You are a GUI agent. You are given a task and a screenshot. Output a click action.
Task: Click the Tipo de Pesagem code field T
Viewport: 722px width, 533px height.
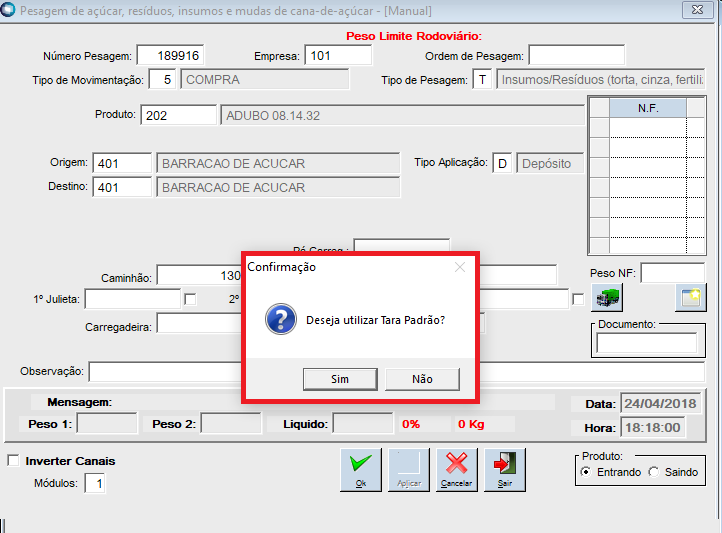tap(482, 80)
